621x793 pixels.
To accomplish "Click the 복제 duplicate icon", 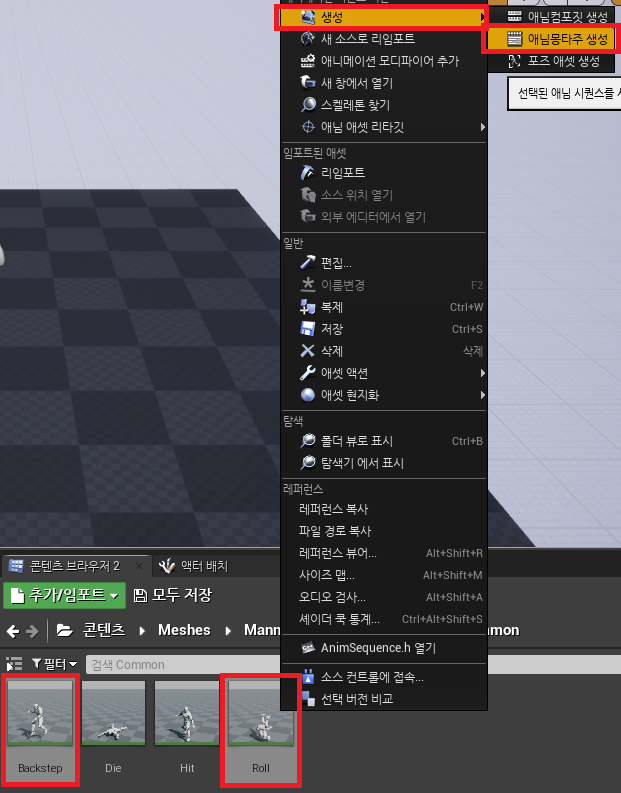I will click(308, 307).
